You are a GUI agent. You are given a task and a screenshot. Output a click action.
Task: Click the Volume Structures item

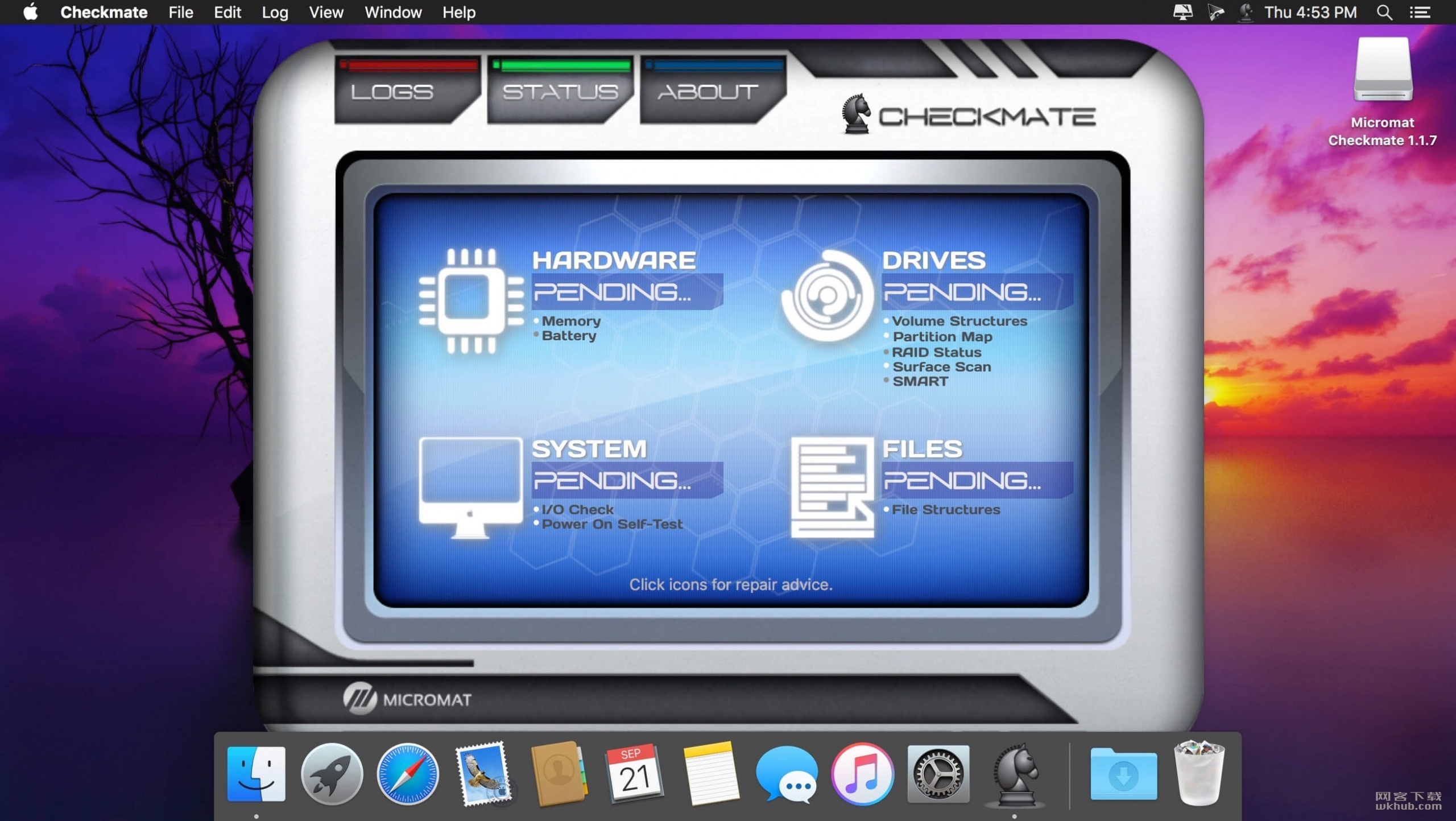(x=959, y=321)
